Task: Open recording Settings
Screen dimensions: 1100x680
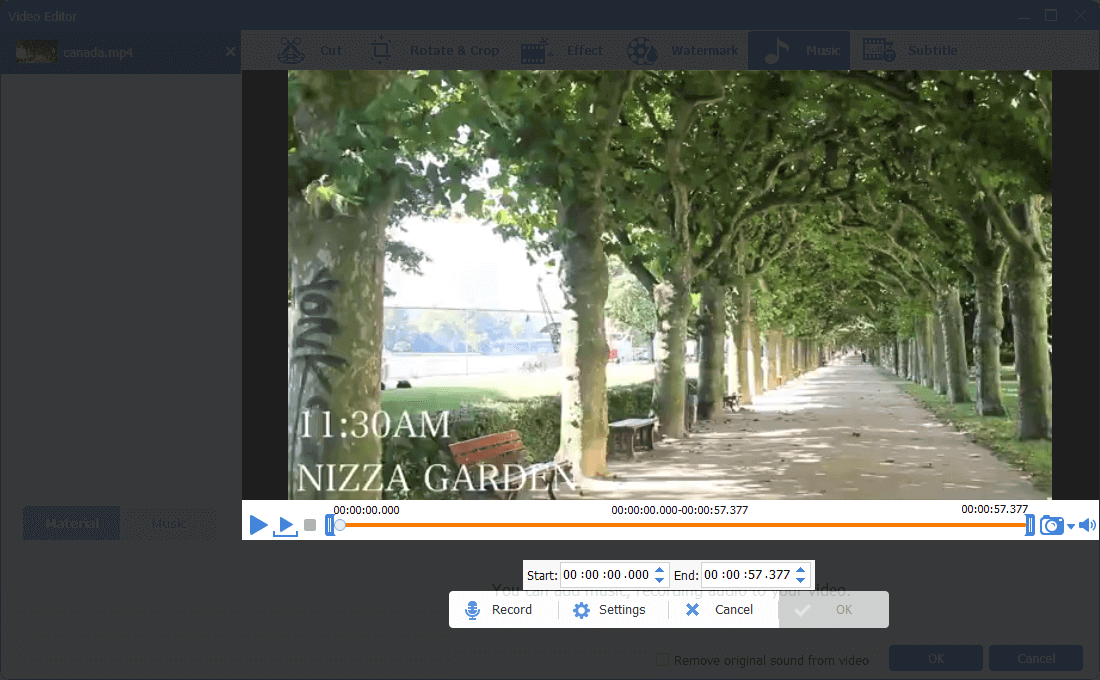Action: [x=610, y=610]
